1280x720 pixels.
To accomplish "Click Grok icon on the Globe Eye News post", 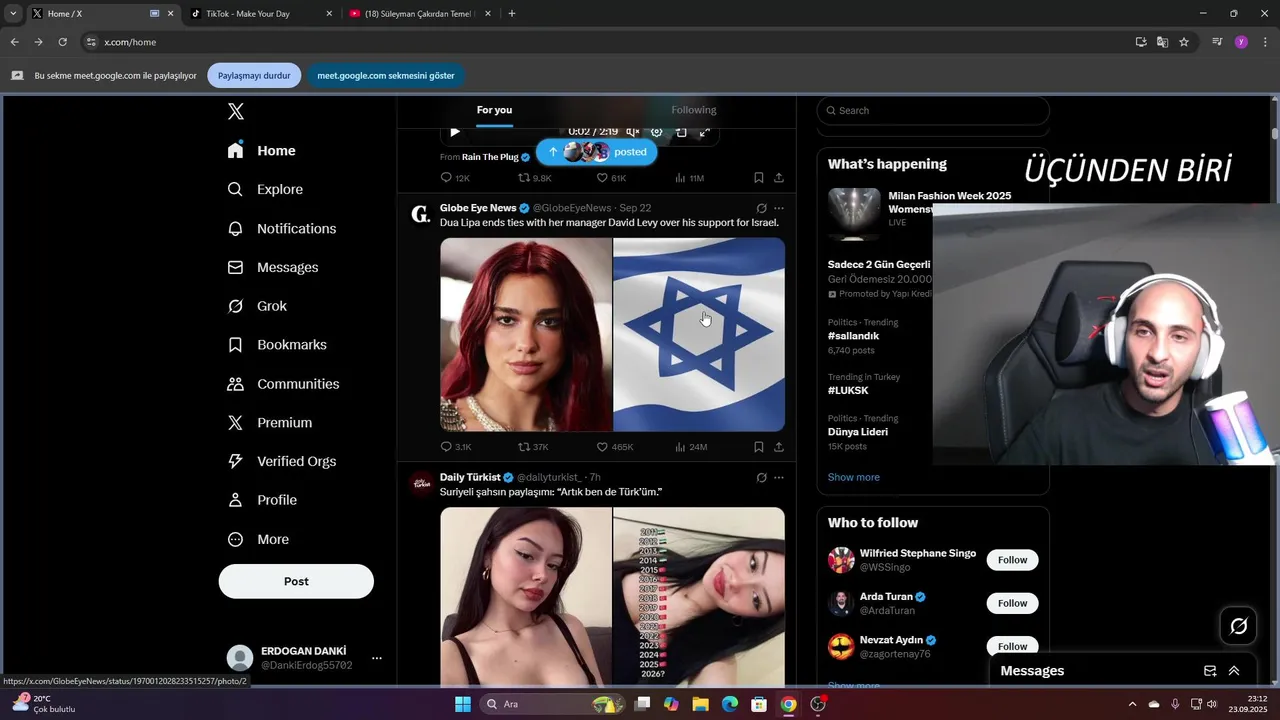I will [x=761, y=208].
